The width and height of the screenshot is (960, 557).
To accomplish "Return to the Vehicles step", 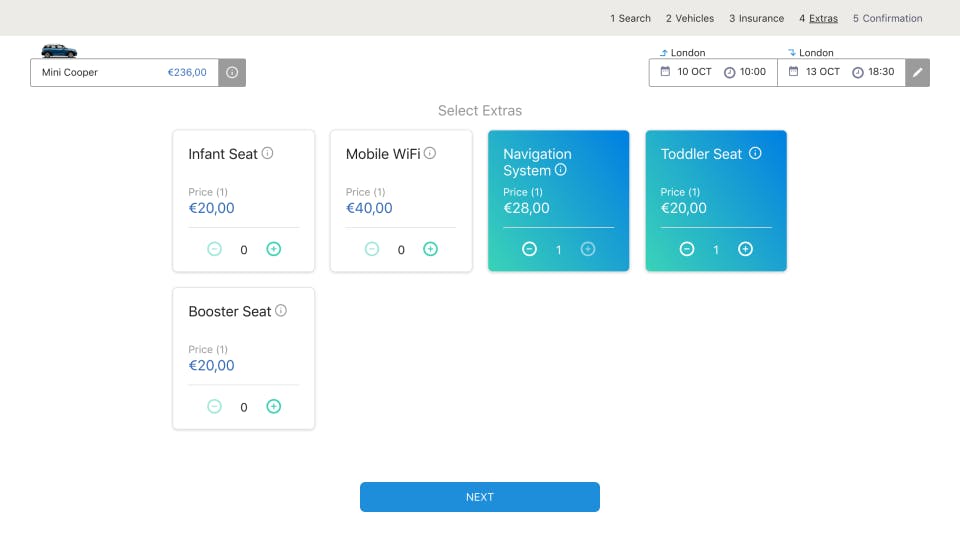I will [690, 18].
